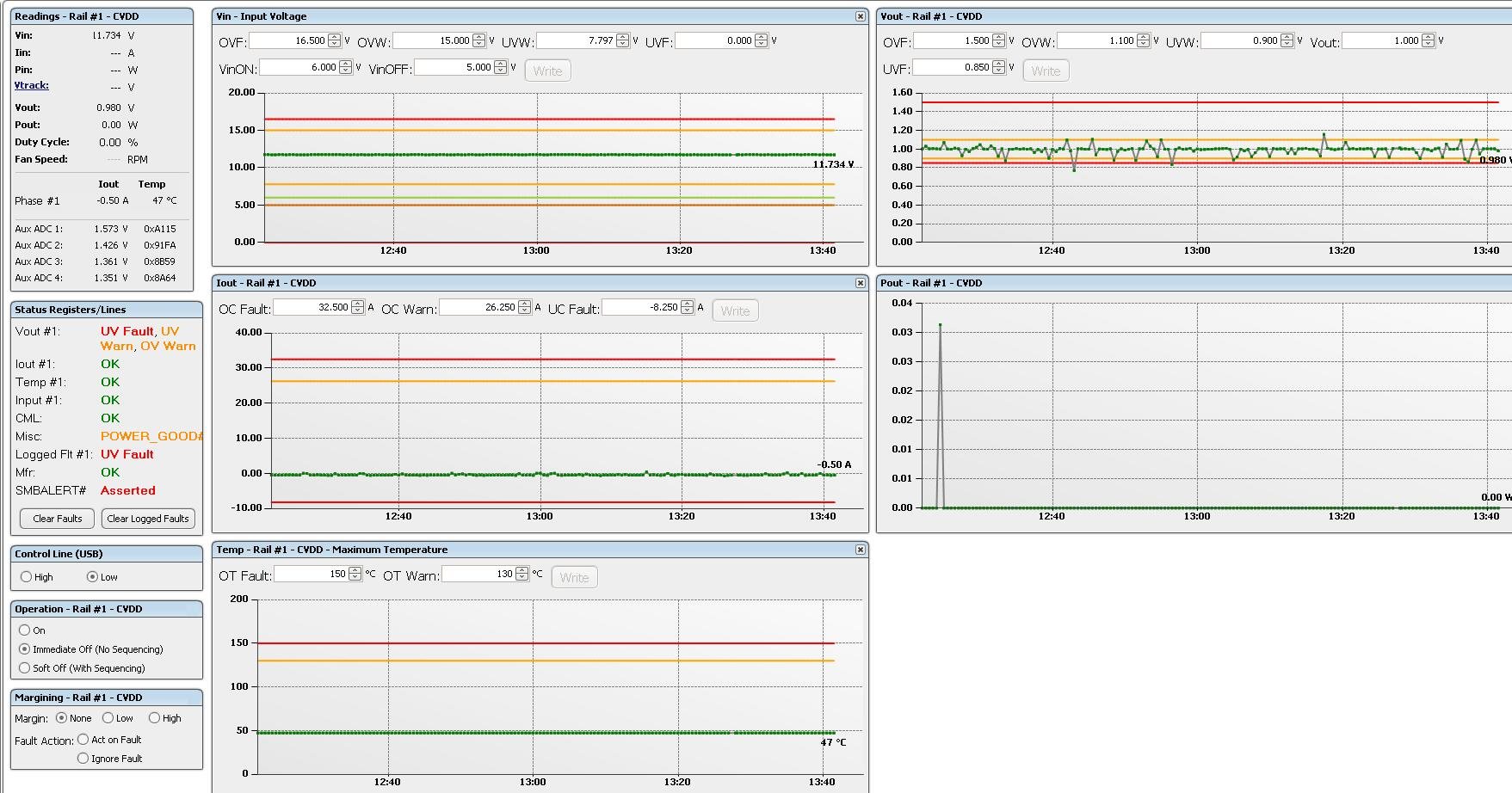Image resolution: width=1512 pixels, height=793 pixels.
Task: Adjust Vout UVF stepper arrows
Action: [x=999, y=67]
